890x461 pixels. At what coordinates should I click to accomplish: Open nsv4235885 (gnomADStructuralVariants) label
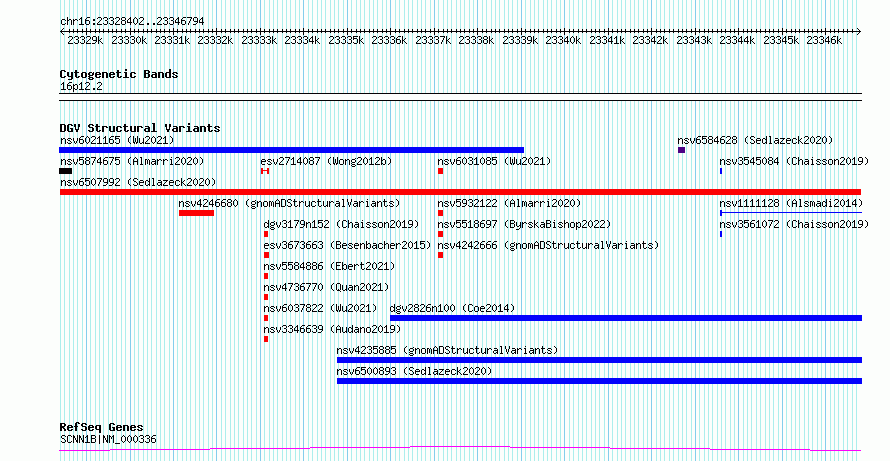click(x=447, y=350)
